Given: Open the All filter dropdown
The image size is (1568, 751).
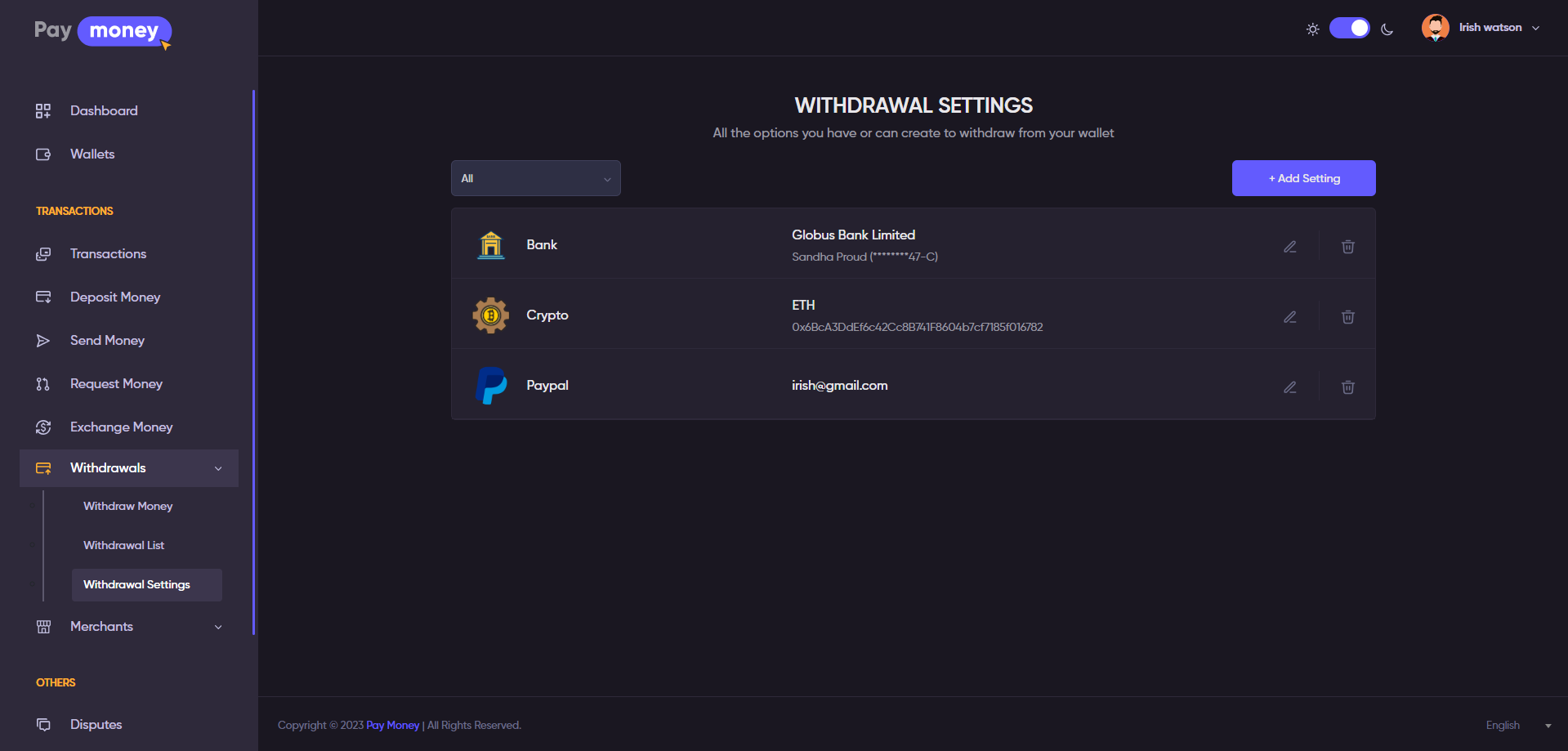Looking at the screenshot, I should point(536,178).
